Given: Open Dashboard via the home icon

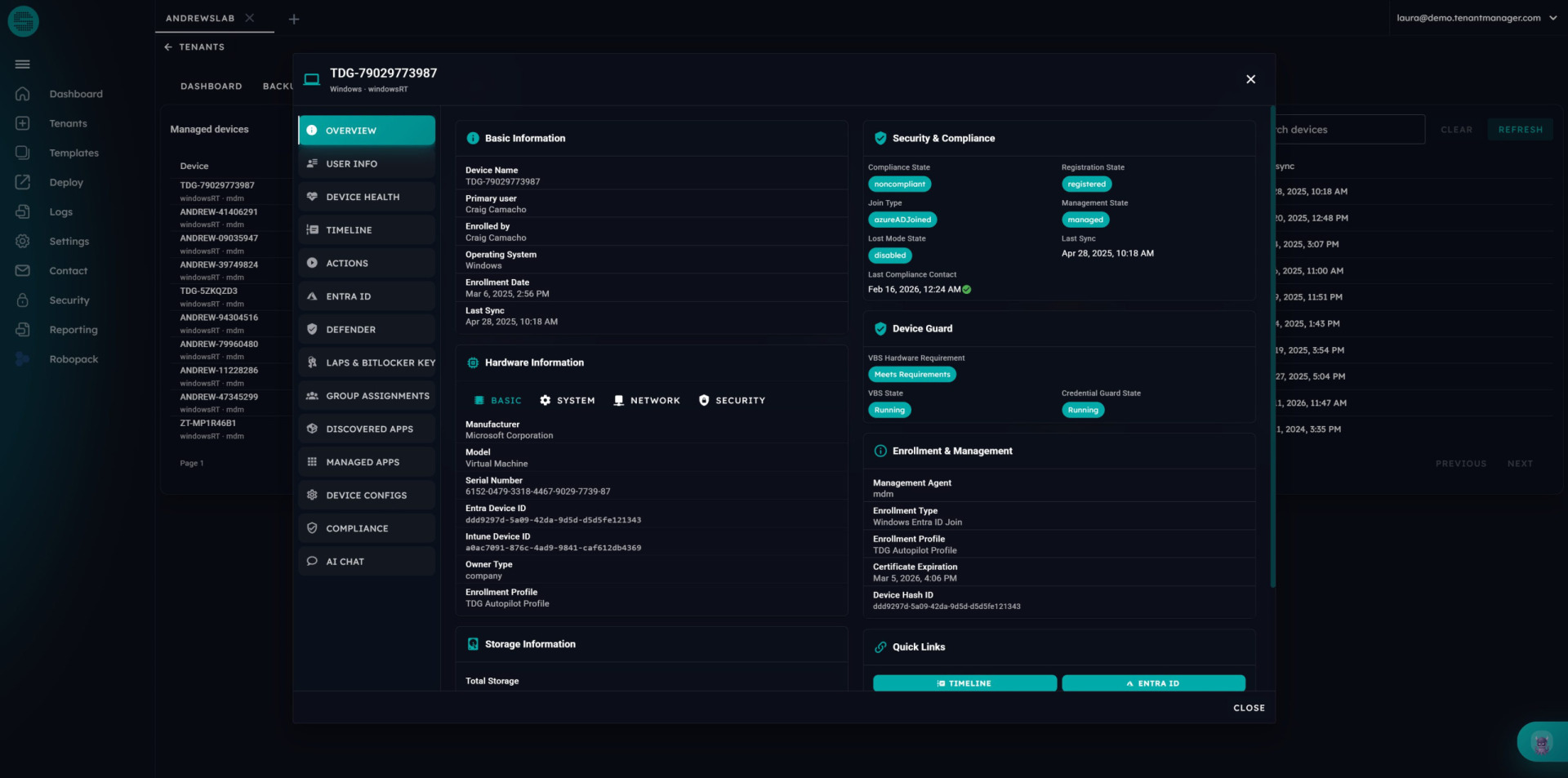Looking at the screenshot, I should [23, 94].
